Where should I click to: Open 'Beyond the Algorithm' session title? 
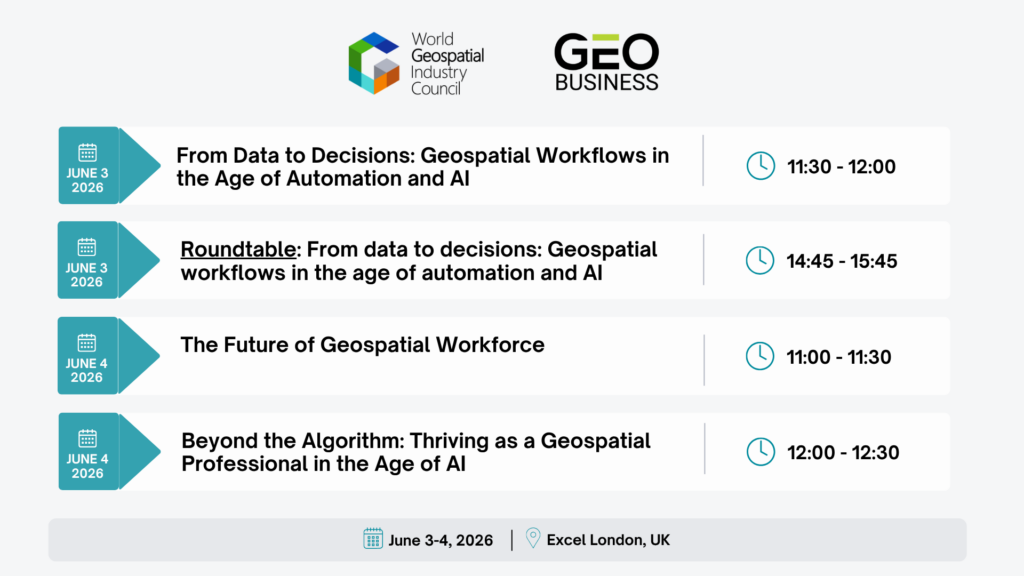[416, 452]
